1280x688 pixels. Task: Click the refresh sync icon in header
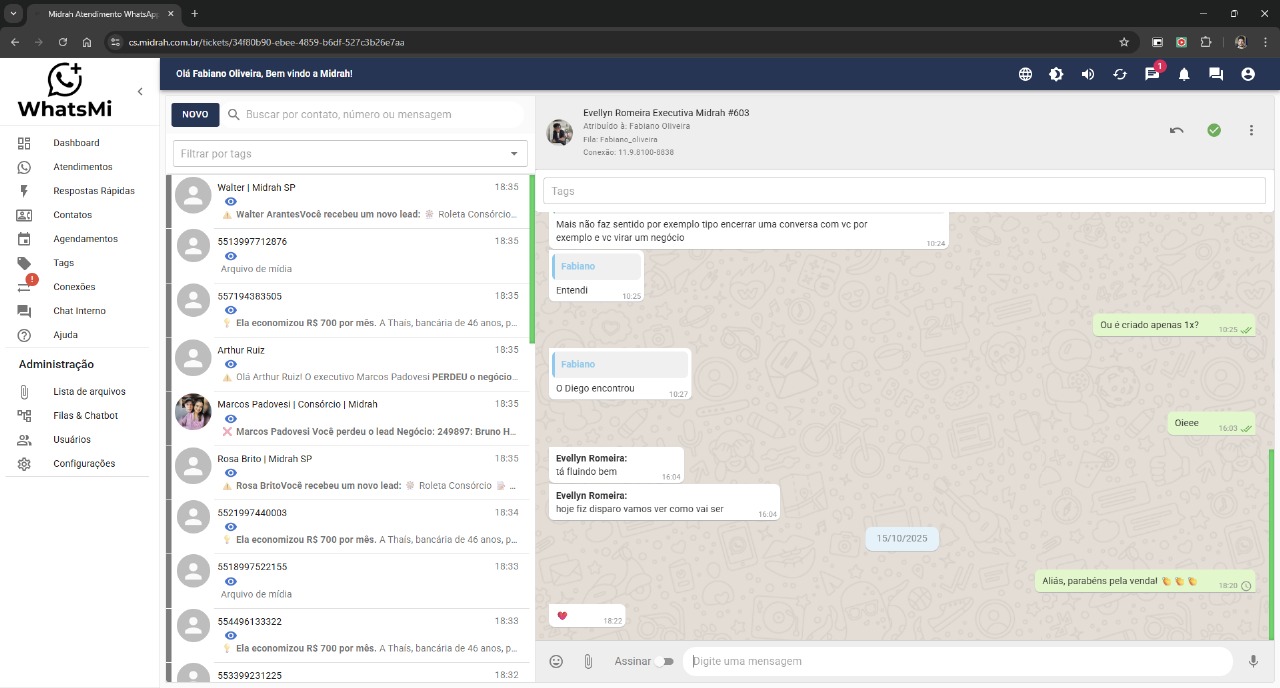click(1120, 74)
